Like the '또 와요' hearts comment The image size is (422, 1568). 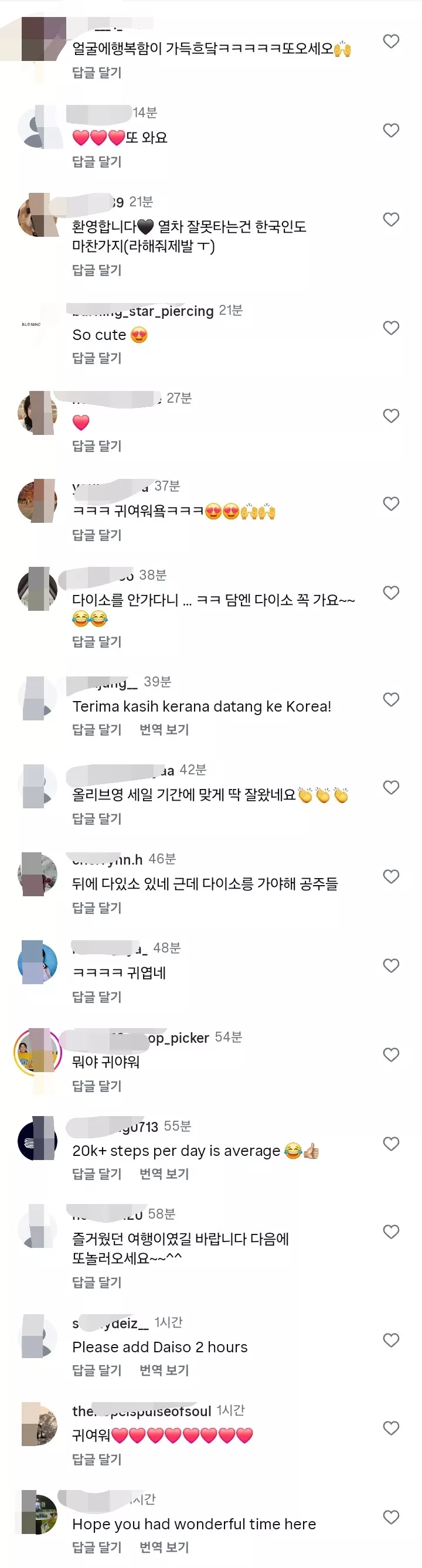click(x=391, y=130)
